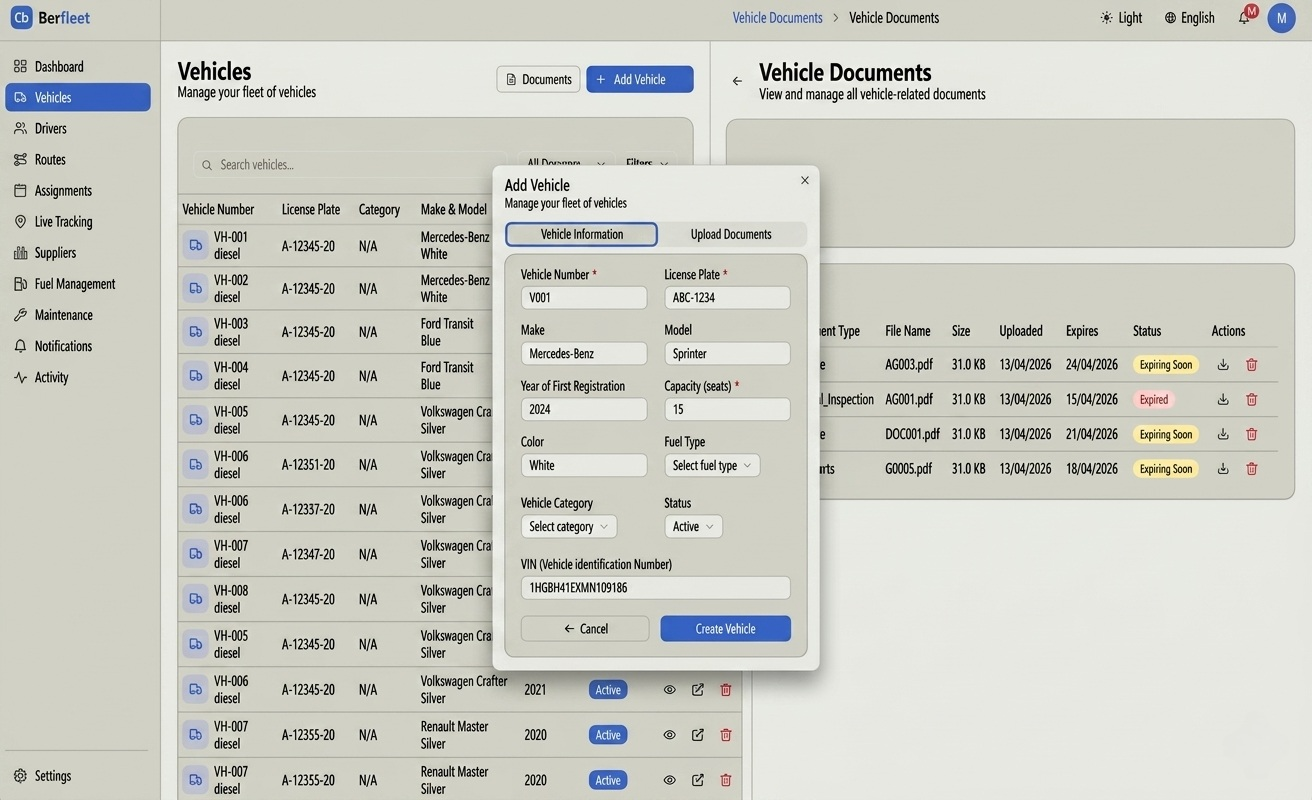Click the VH-004 vehicle icon
Viewport: 1312px width, 800px height.
click(x=195, y=376)
